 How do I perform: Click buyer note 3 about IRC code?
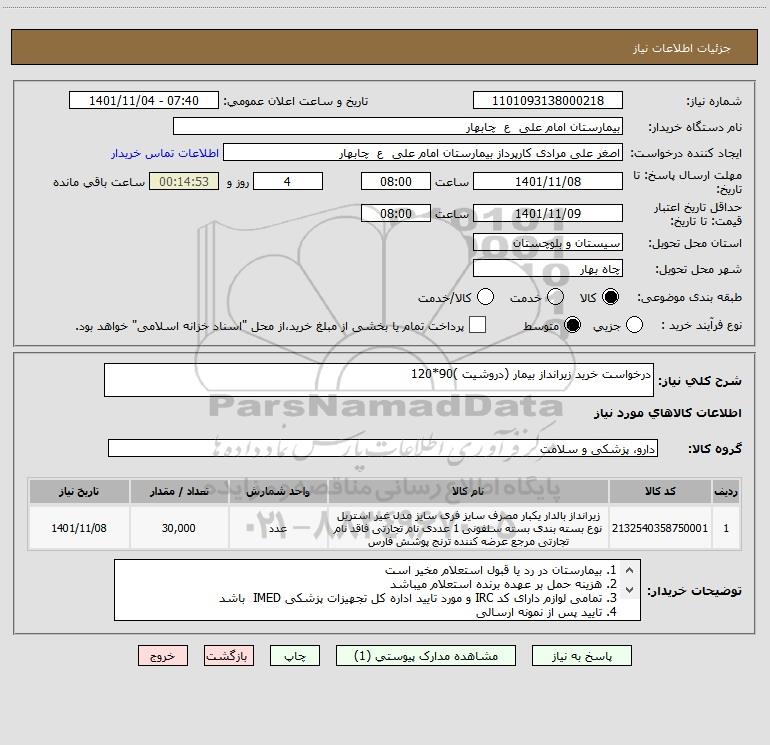pos(417,598)
